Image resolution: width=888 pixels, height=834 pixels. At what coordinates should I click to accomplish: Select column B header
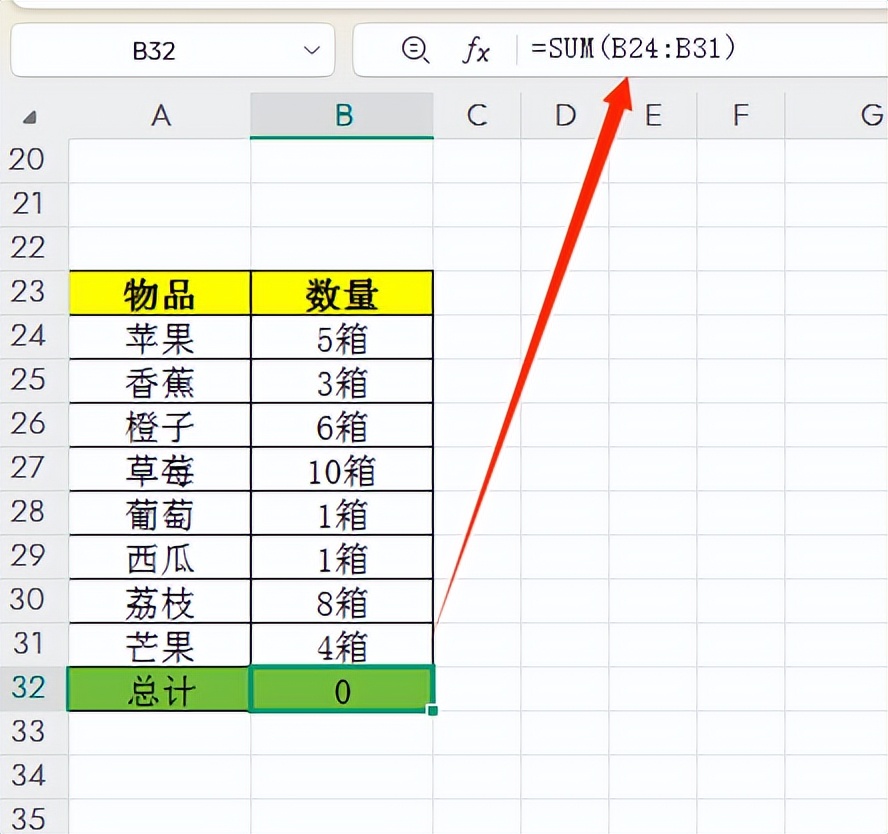tap(342, 116)
